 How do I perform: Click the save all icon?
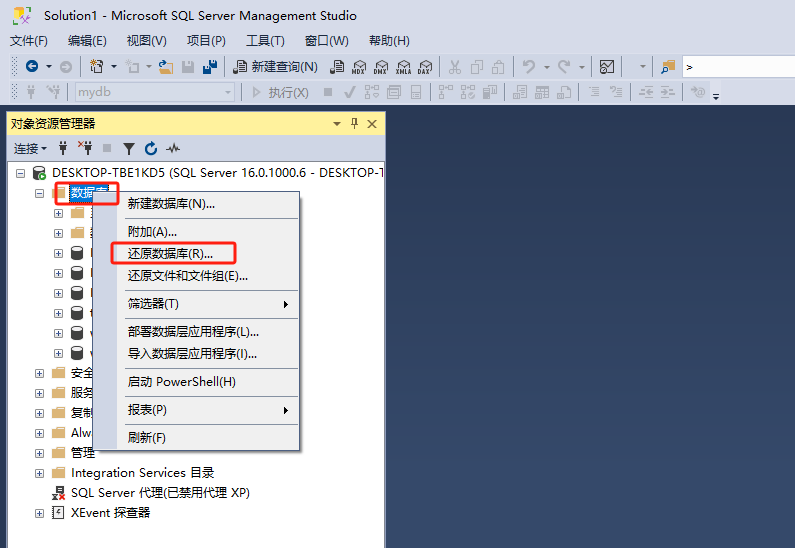[210, 67]
